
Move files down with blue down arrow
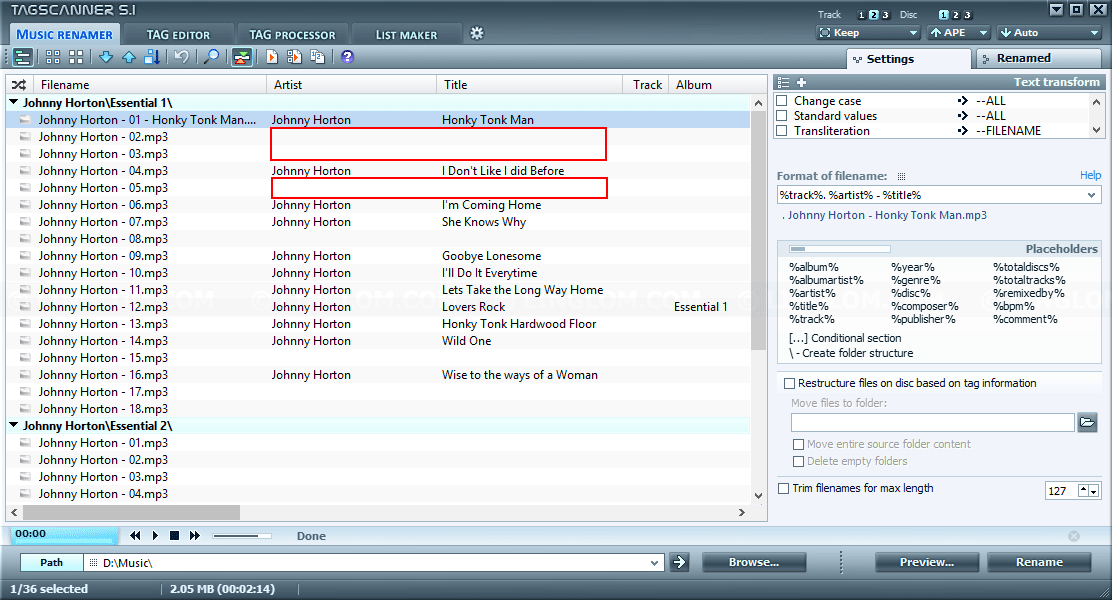pos(106,57)
